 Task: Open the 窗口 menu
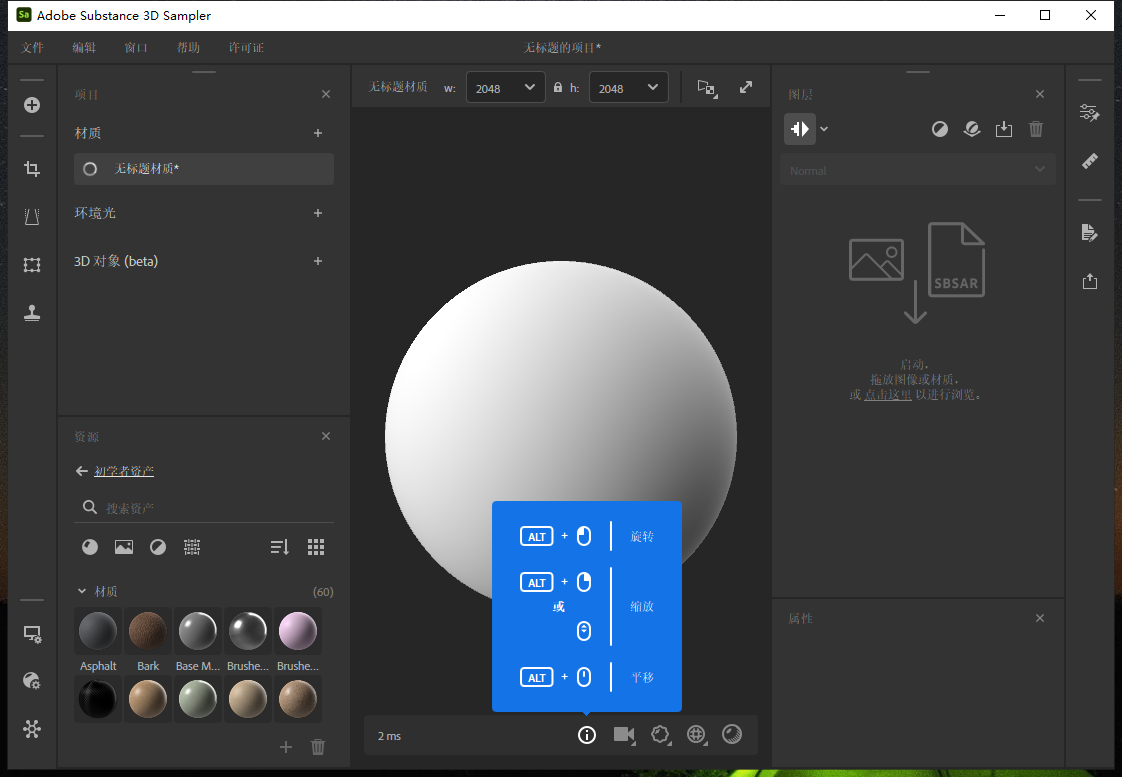click(x=136, y=47)
